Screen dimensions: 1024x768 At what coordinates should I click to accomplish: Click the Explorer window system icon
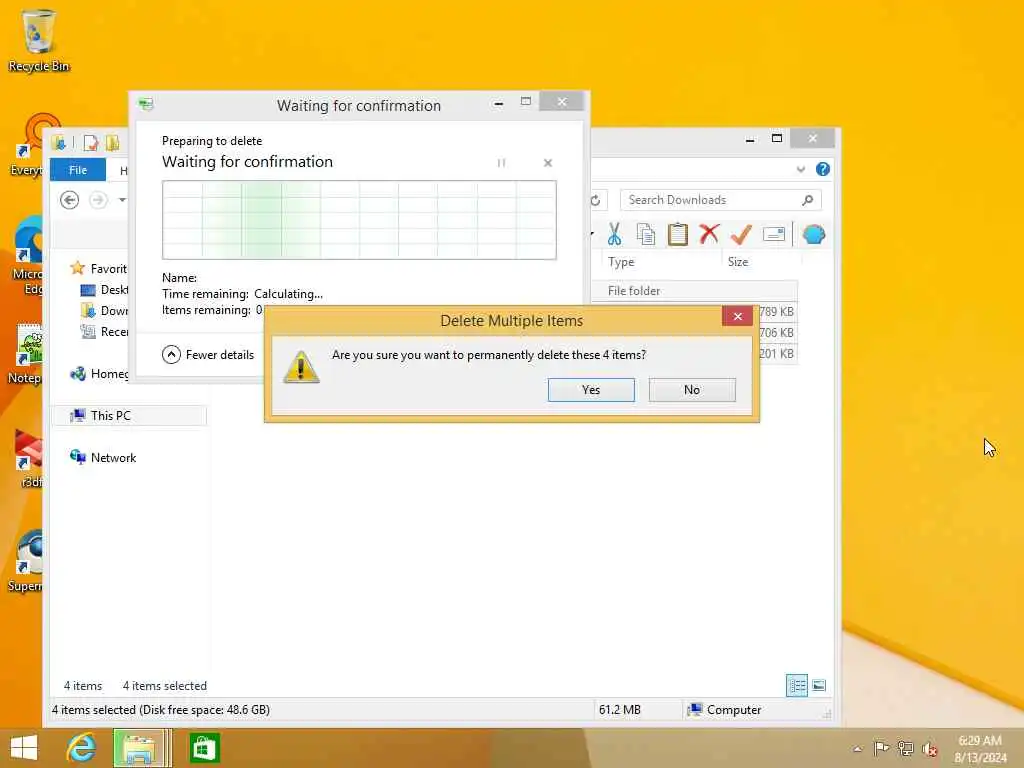[59, 142]
